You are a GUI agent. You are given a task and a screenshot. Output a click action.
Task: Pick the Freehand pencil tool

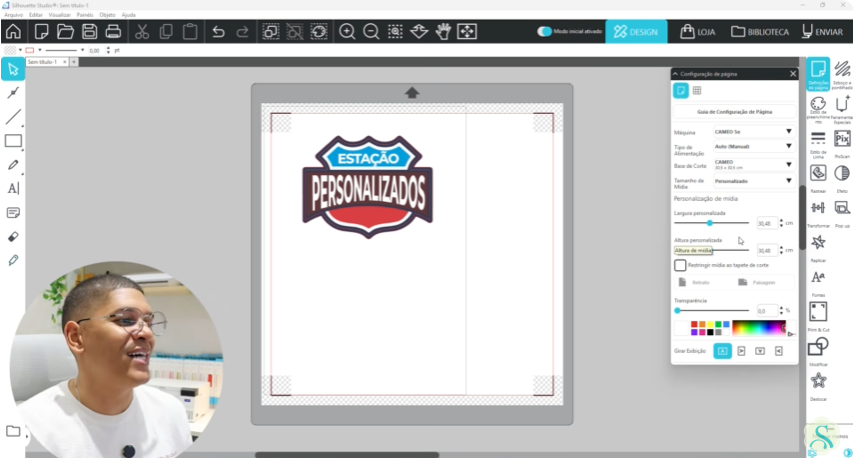point(13,165)
